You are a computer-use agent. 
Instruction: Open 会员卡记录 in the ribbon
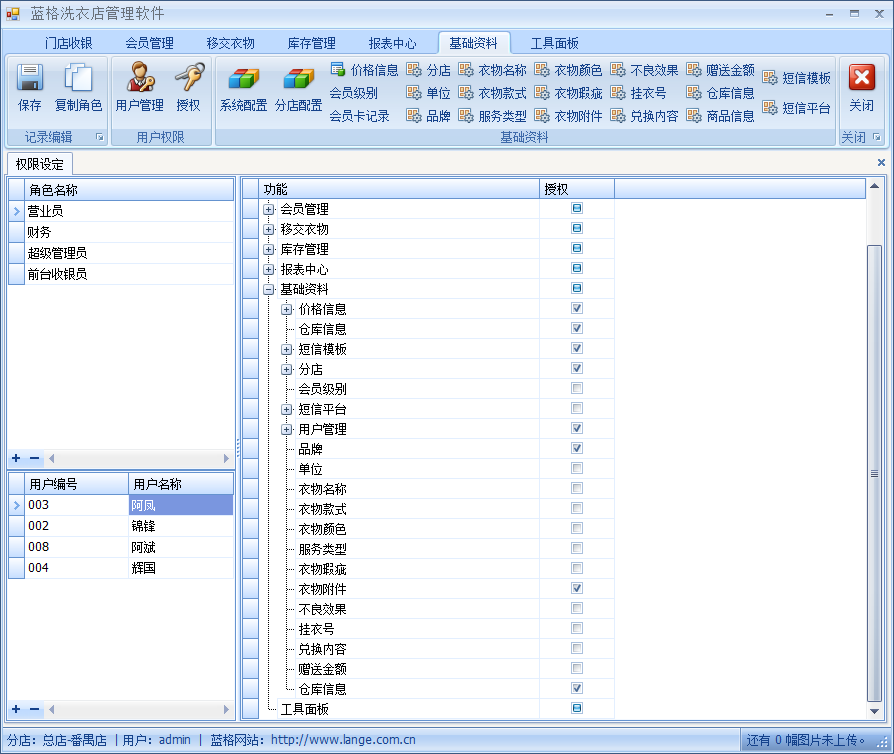[x=359, y=116]
